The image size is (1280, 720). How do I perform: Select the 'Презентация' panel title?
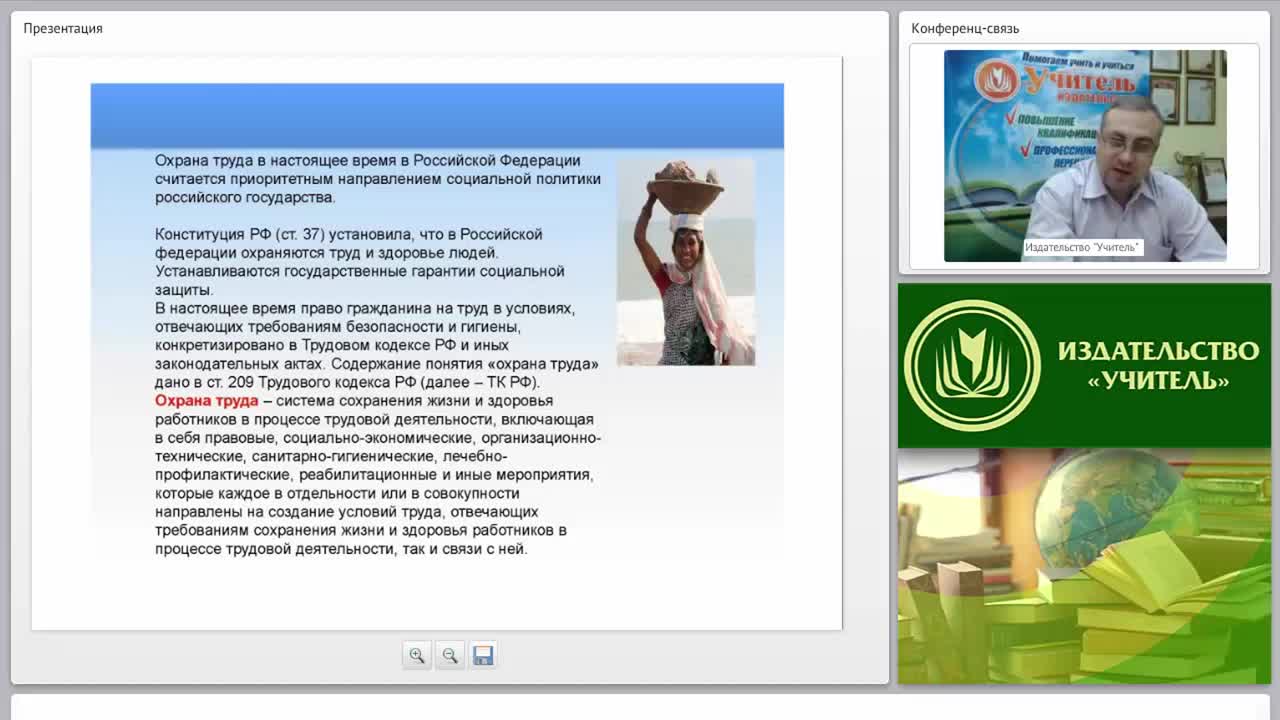point(63,28)
